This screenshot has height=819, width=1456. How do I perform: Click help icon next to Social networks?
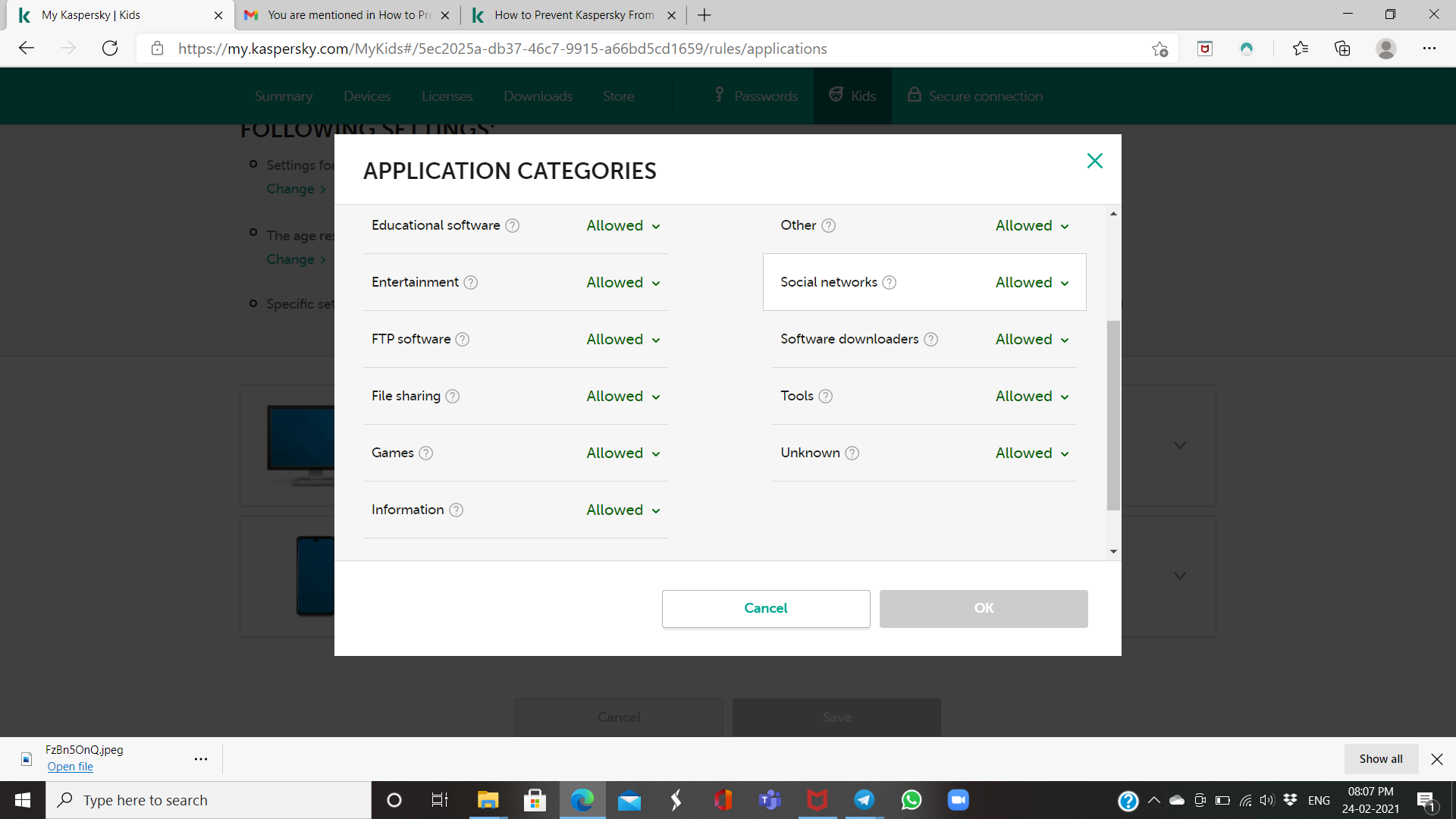(x=890, y=282)
